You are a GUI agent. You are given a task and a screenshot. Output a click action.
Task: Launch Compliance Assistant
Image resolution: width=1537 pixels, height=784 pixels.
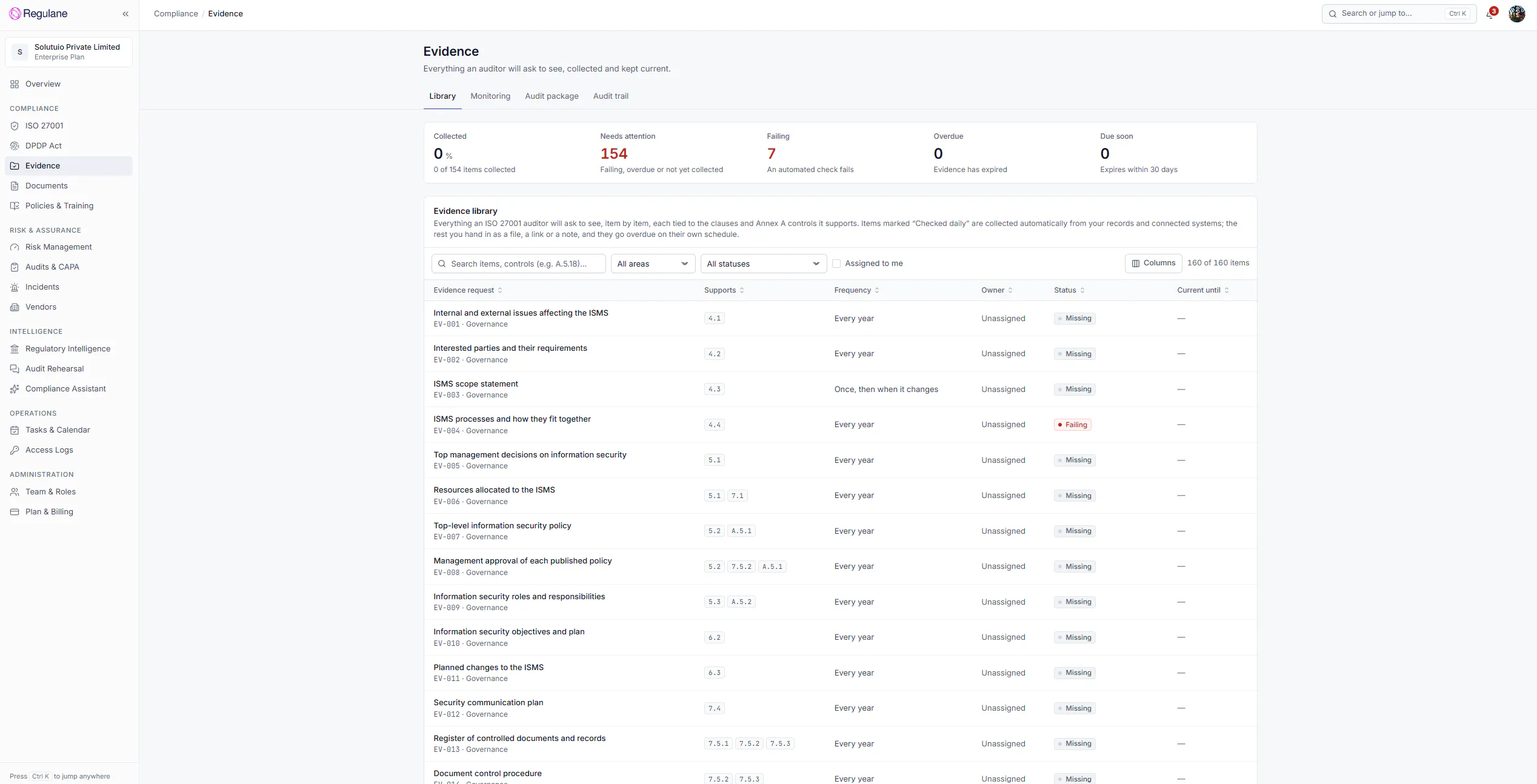coord(68,389)
